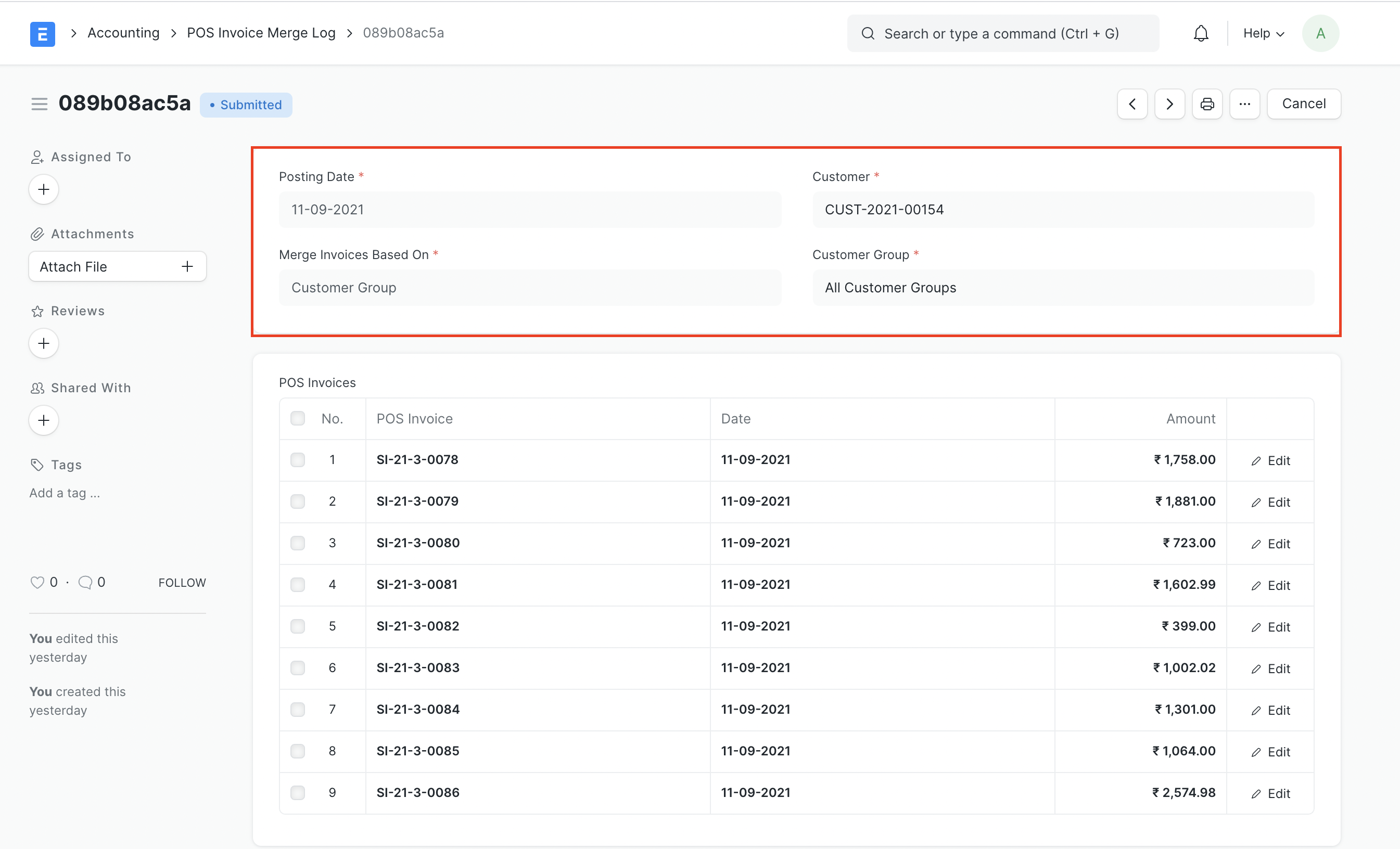Click the print icon to print document
Screen dimensions: 1400x849
pos(1206,104)
